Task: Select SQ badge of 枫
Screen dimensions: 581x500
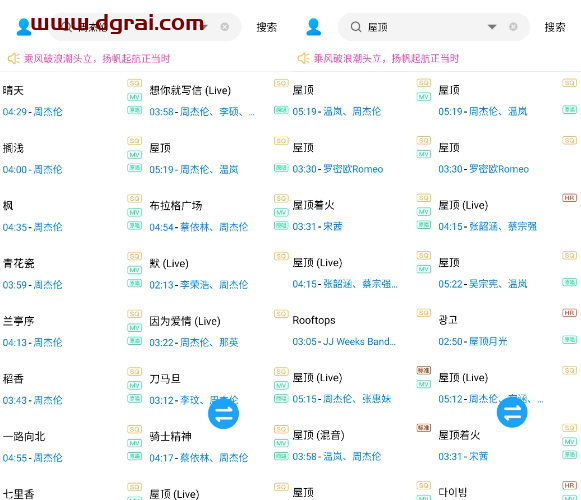Action: click(135, 198)
